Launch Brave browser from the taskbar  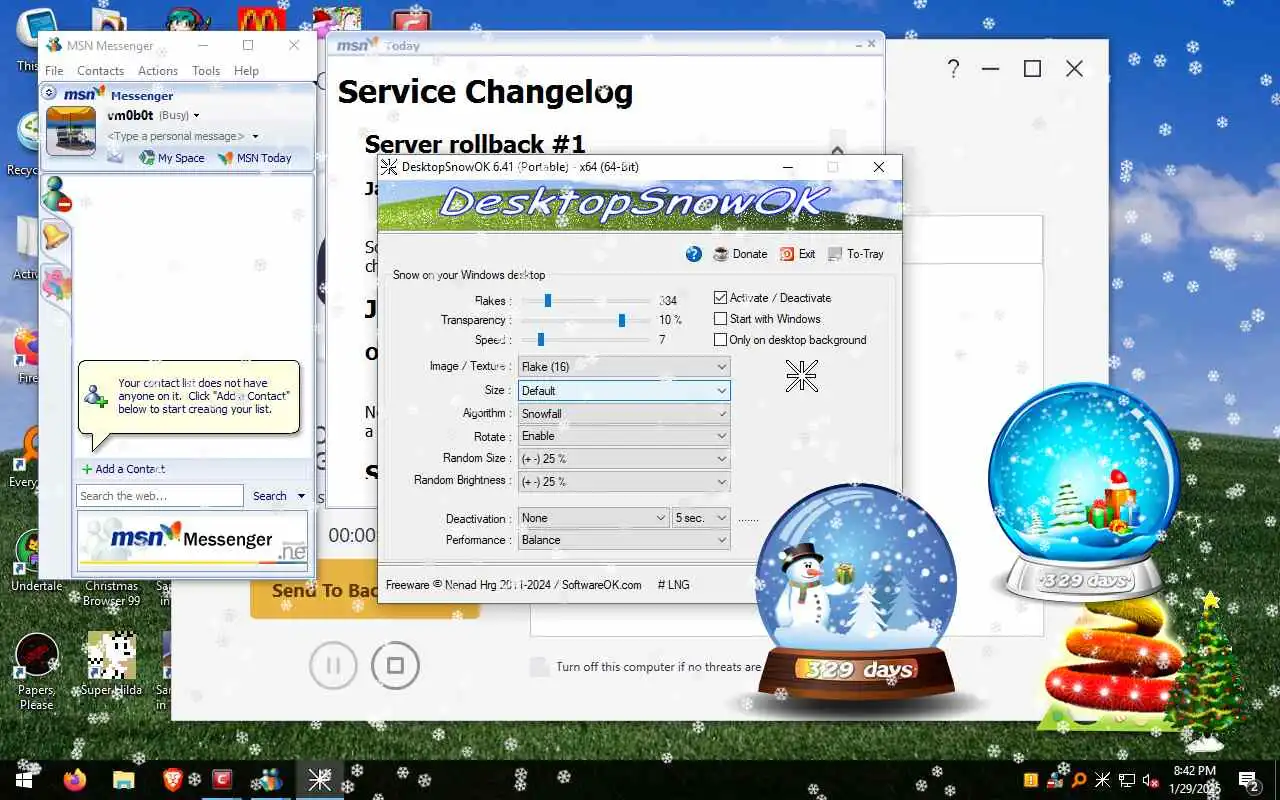click(172, 779)
